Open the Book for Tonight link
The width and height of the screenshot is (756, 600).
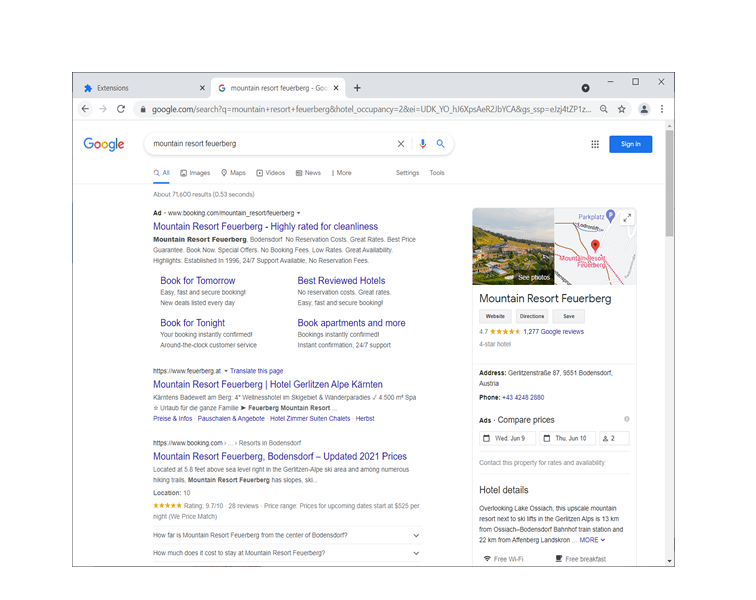192,323
